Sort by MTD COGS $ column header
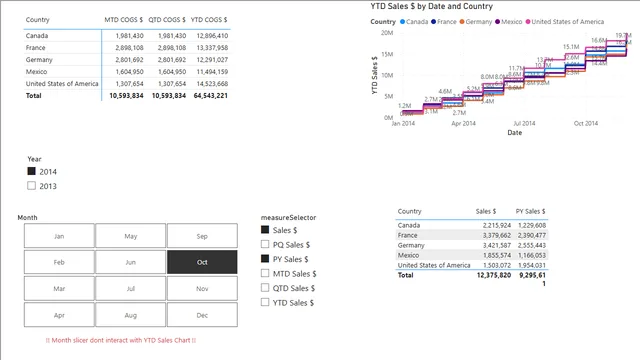 coord(123,20)
